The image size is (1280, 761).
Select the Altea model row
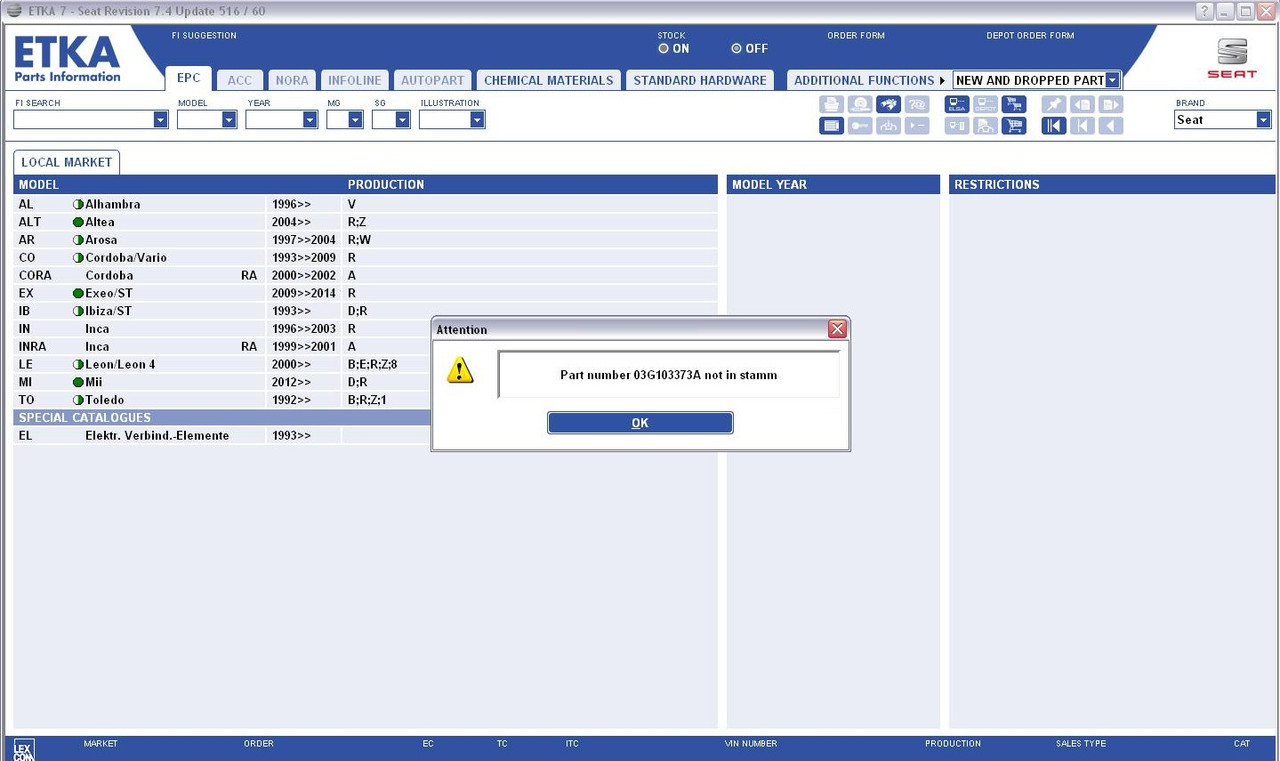pos(365,222)
